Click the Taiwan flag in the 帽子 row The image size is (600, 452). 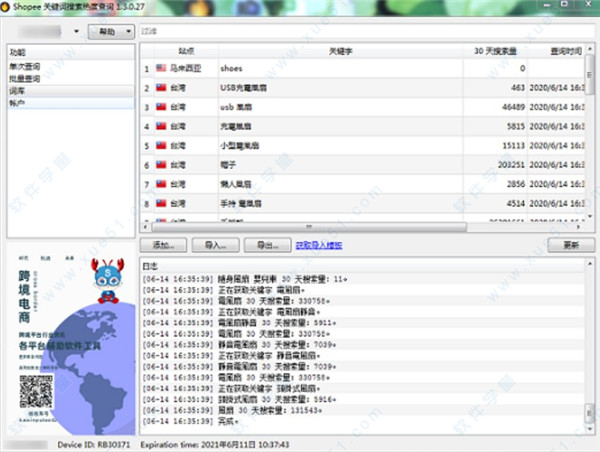click(x=161, y=165)
